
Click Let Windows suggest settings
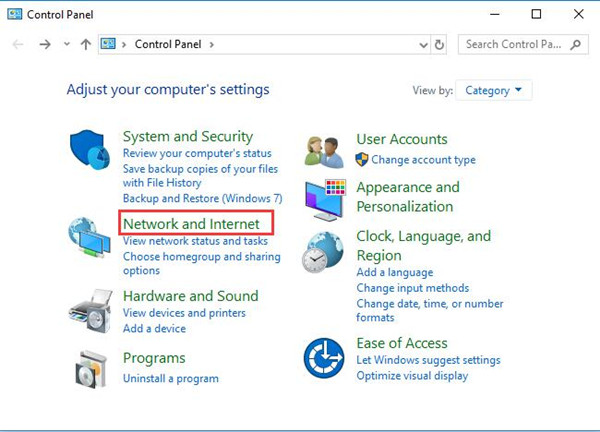428,360
